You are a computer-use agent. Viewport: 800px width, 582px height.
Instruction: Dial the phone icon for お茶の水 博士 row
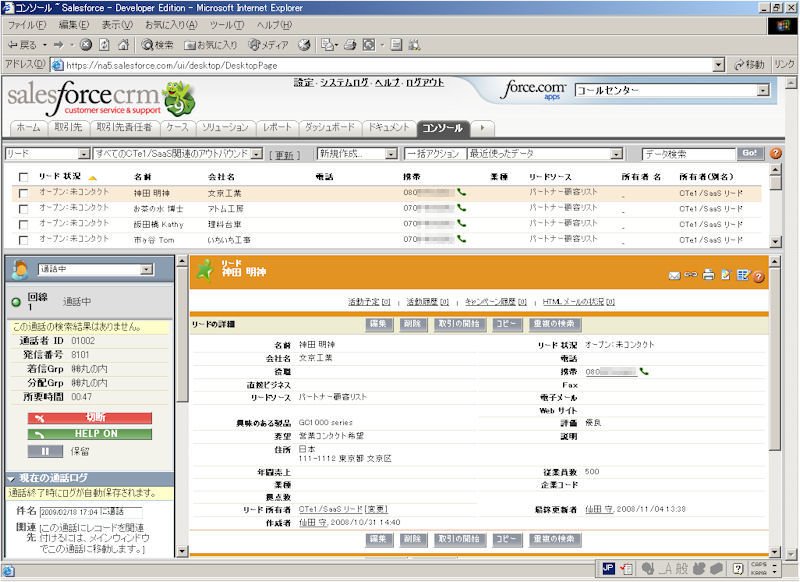(461, 208)
